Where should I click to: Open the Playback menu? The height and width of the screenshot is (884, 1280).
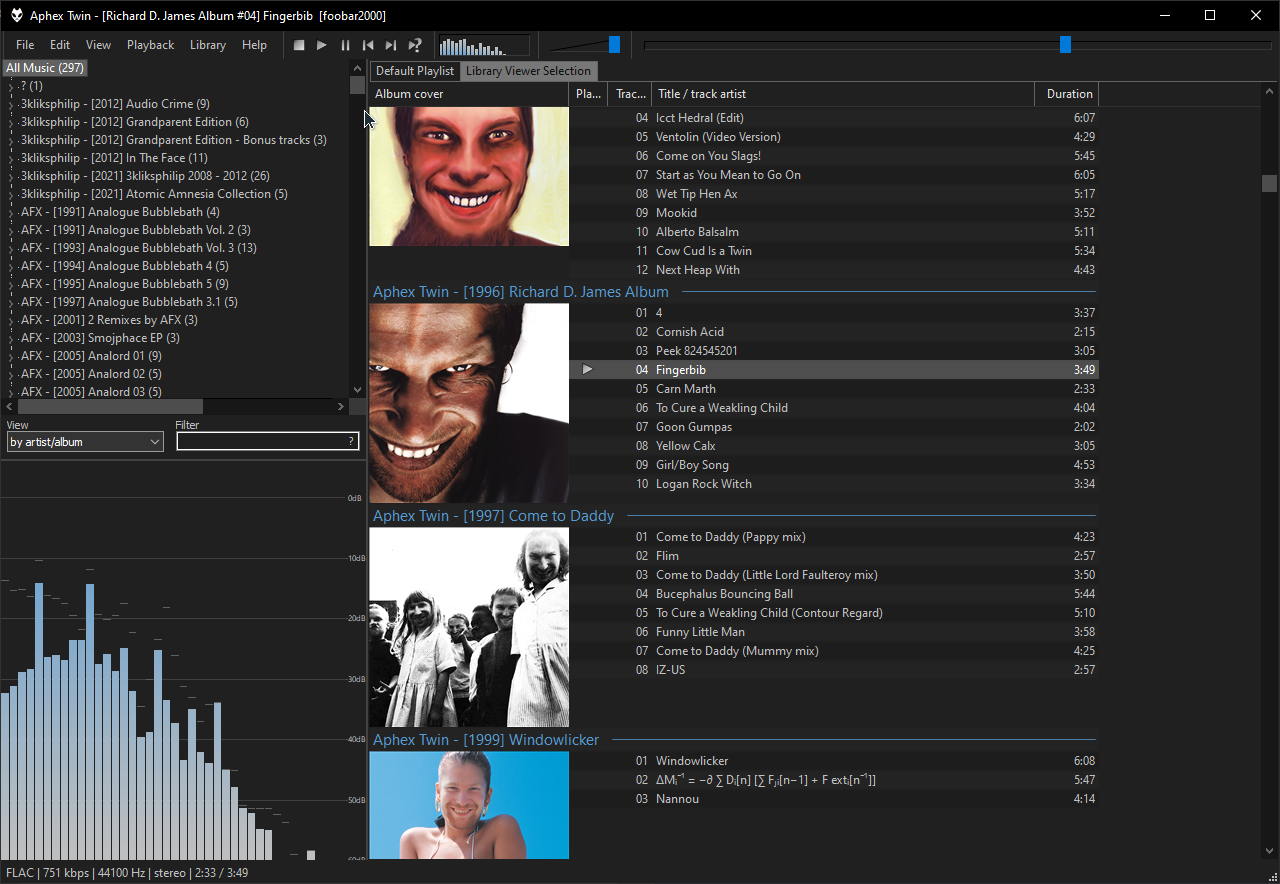pyautogui.click(x=150, y=45)
